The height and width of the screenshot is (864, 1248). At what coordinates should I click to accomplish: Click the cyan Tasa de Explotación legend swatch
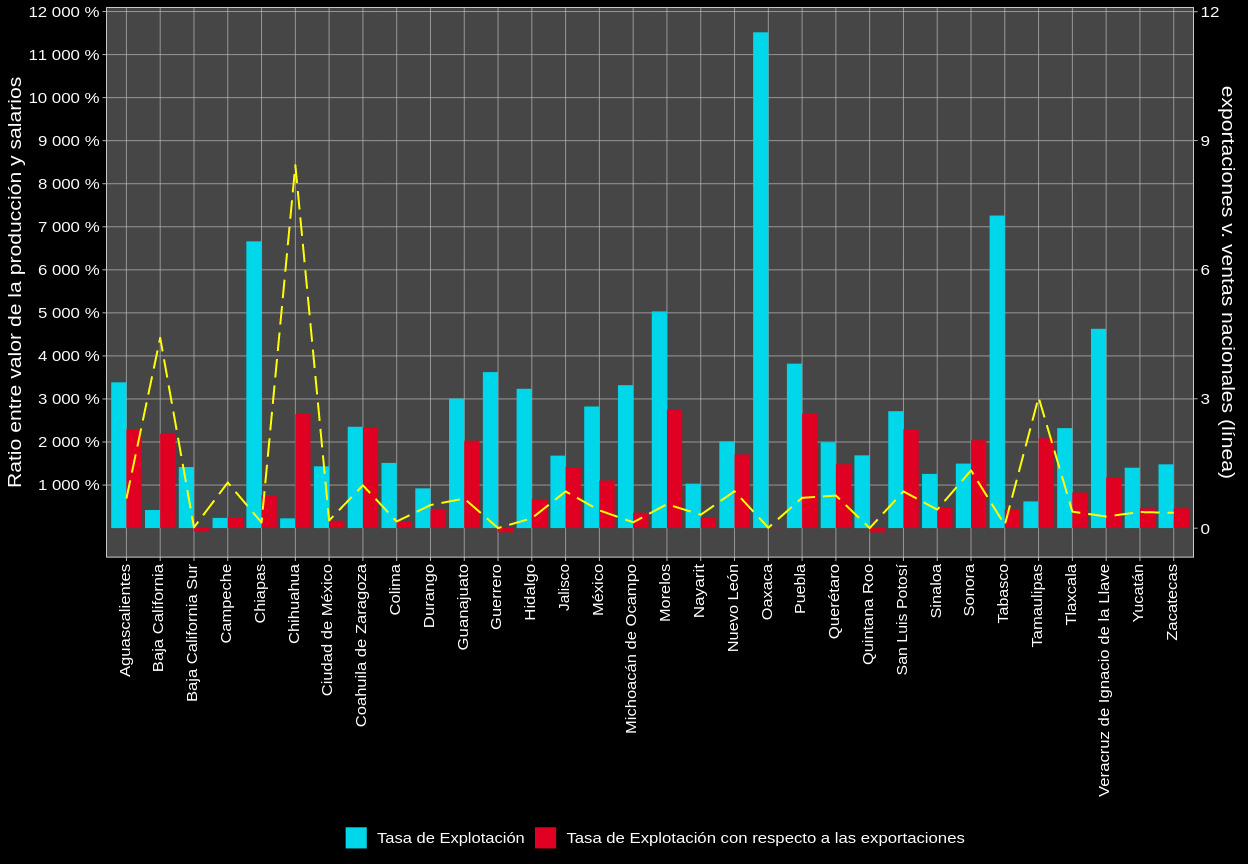tap(356, 838)
